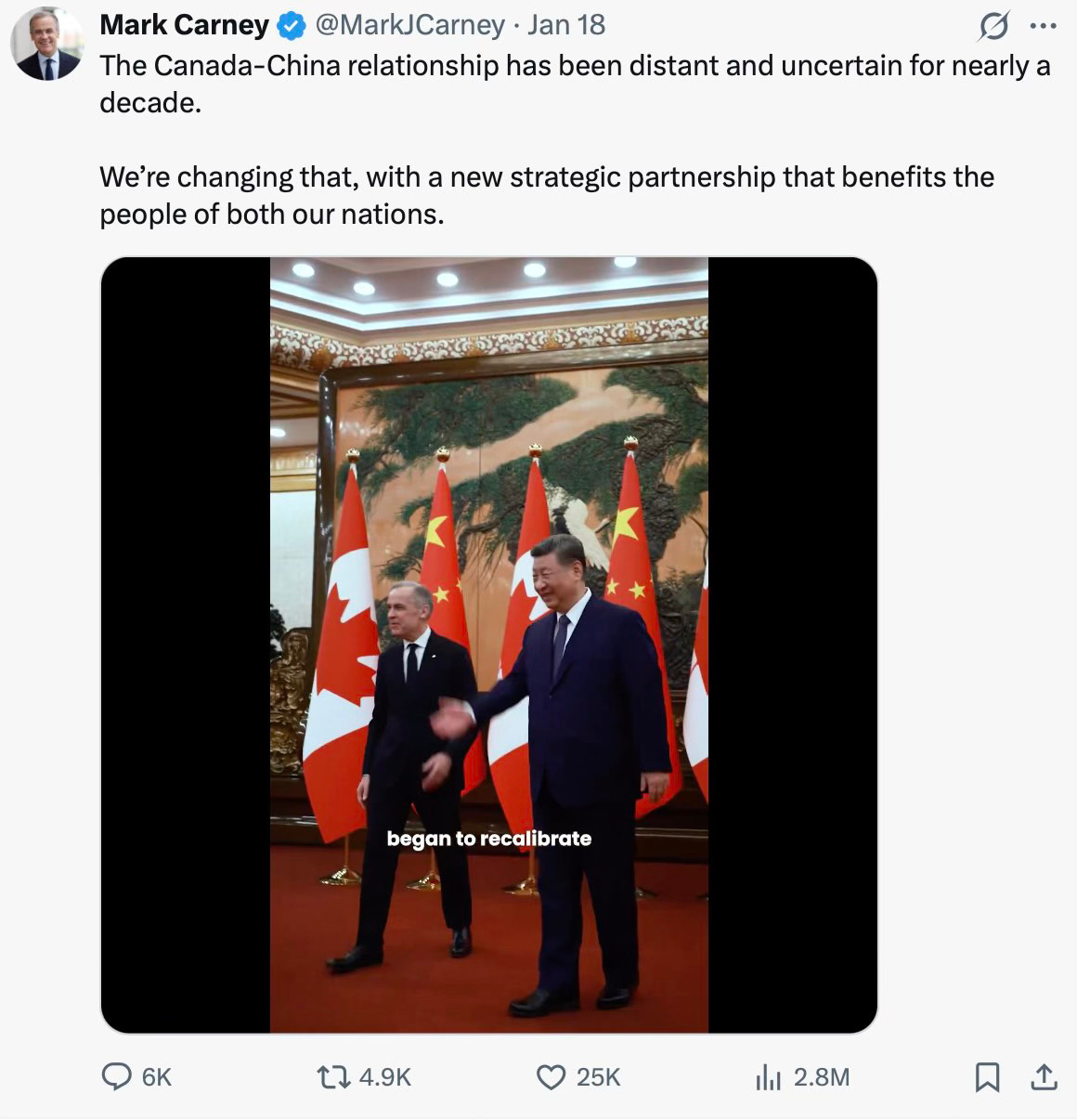Open the Jan 18 timestamp link
1077x1120 pixels.
(x=566, y=25)
